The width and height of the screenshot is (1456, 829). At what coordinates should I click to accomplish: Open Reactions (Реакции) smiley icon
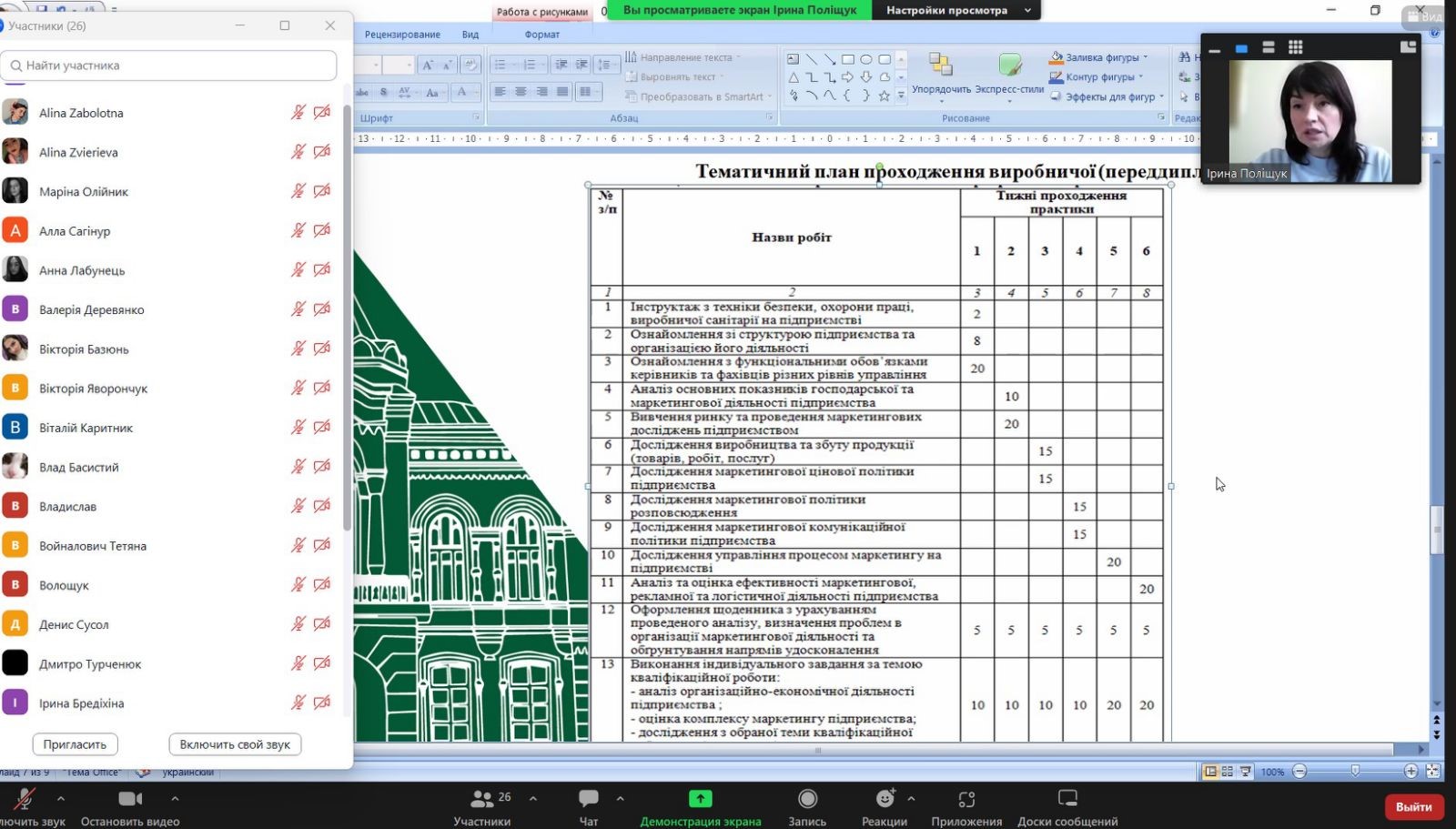pos(885,799)
